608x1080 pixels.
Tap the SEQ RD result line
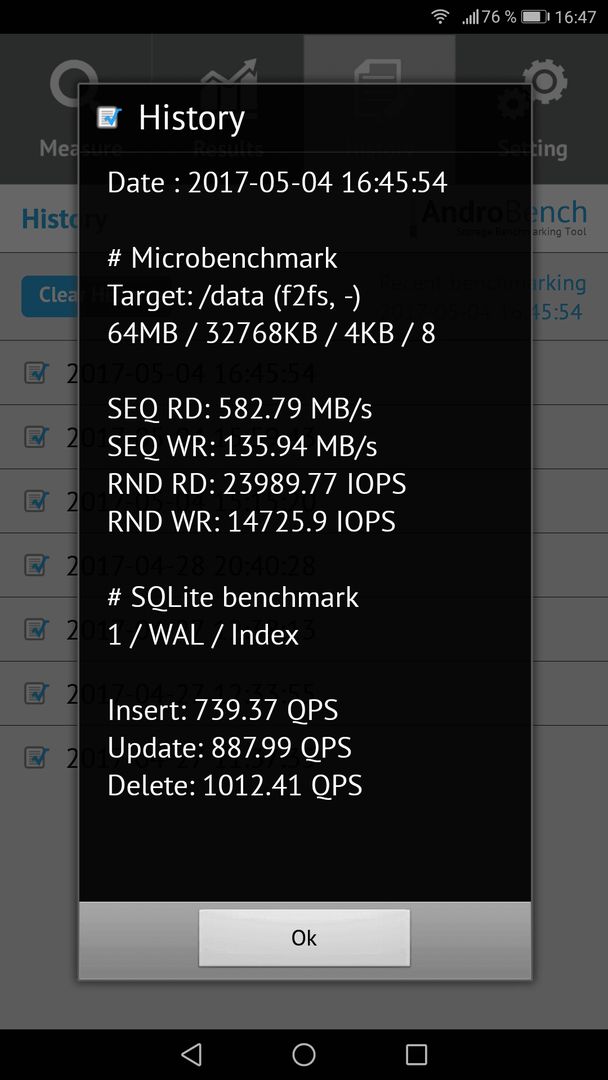[240, 409]
